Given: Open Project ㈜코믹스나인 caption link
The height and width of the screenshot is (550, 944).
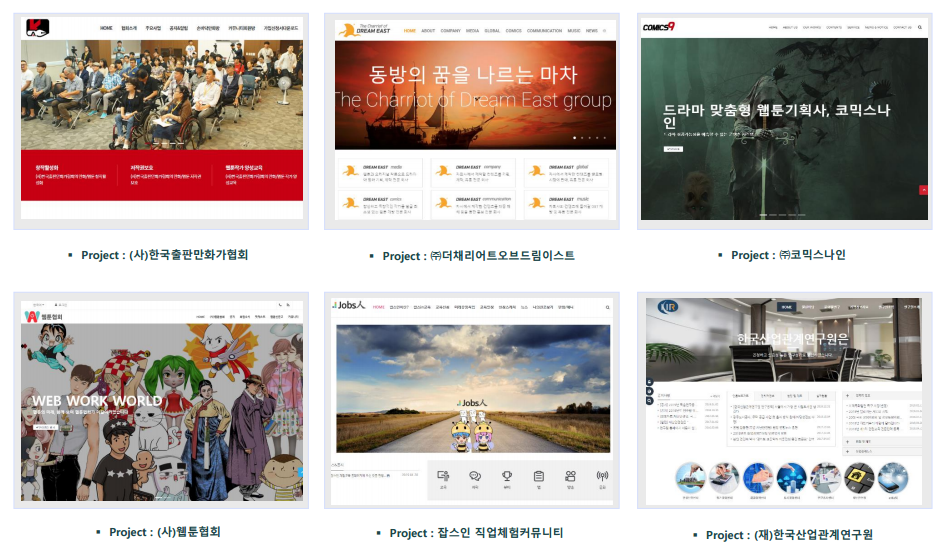Looking at the screenshot, I should pyautogui.click(x=788, y=255).
